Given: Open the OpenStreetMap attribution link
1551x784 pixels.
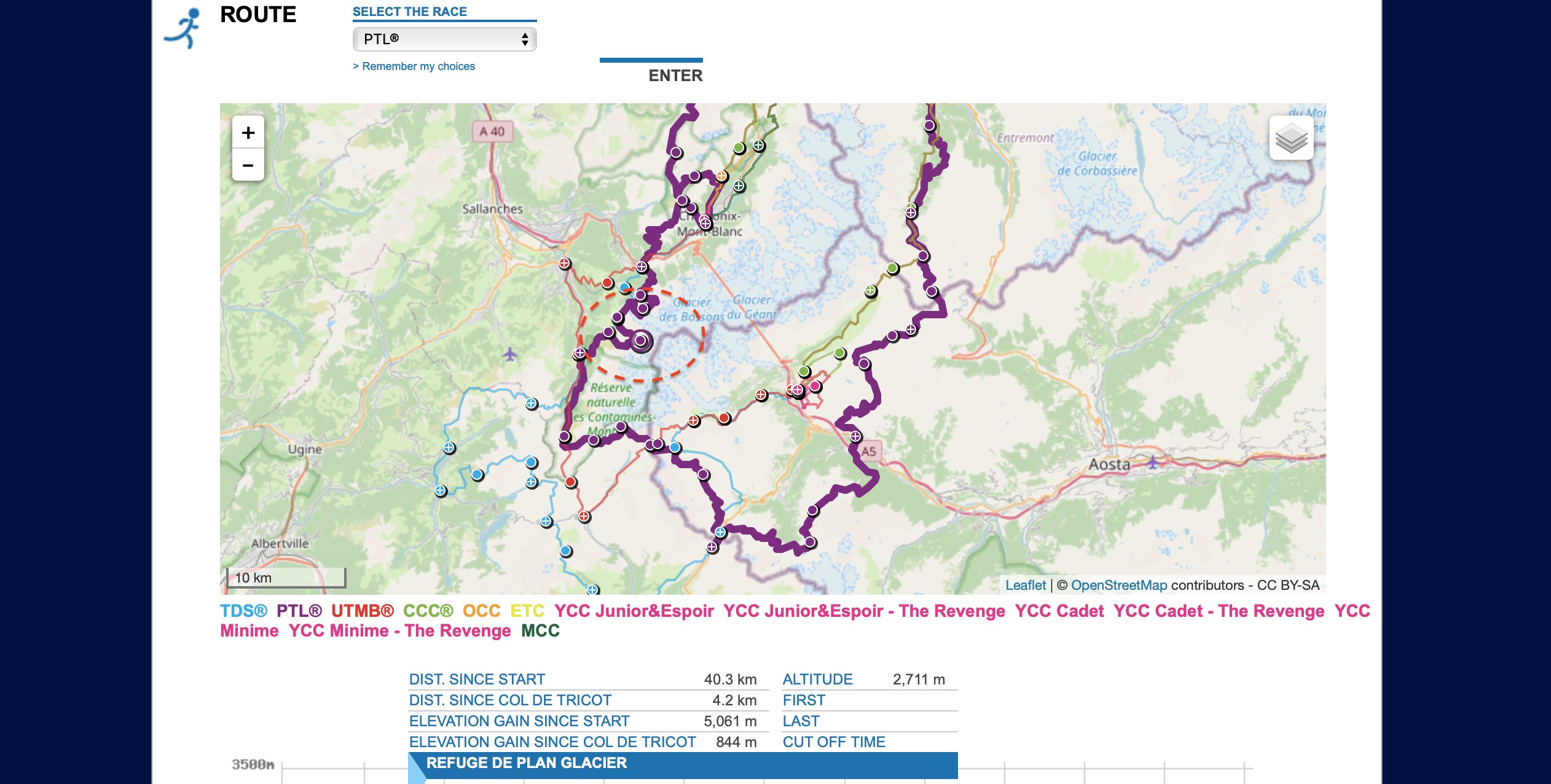Looking at the screenshot, I should pos(1118,585).
